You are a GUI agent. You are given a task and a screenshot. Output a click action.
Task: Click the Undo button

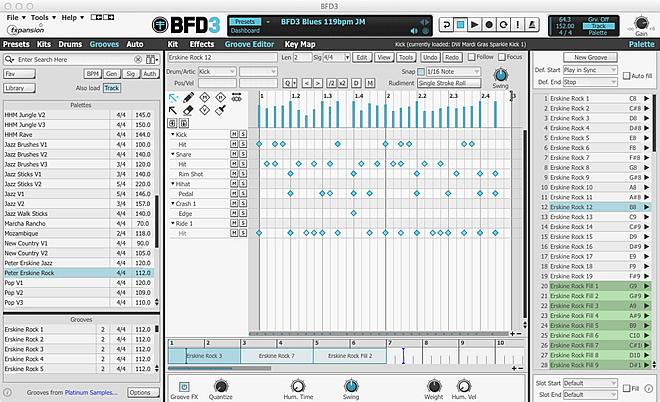[x=430, y=57]
